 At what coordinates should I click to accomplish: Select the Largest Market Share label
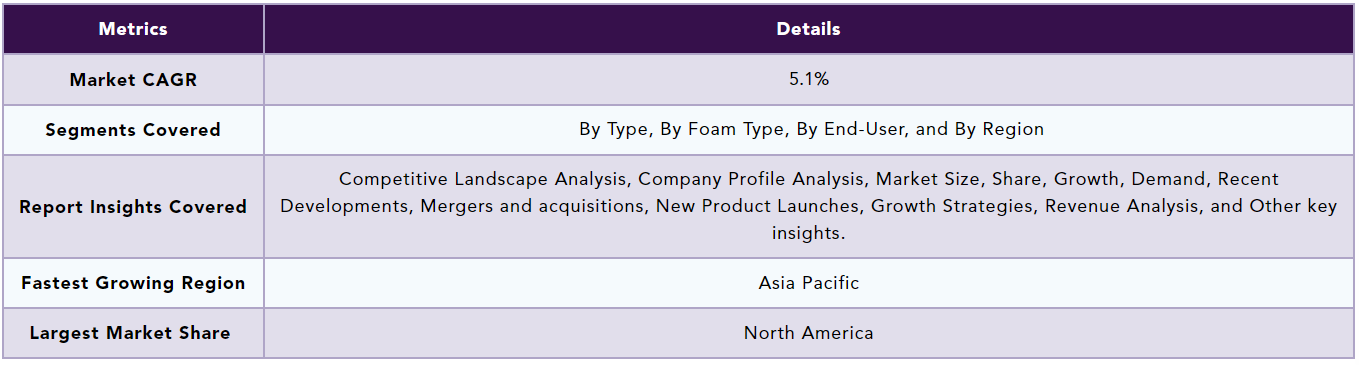pyautogui.click(x=130, y=333)
